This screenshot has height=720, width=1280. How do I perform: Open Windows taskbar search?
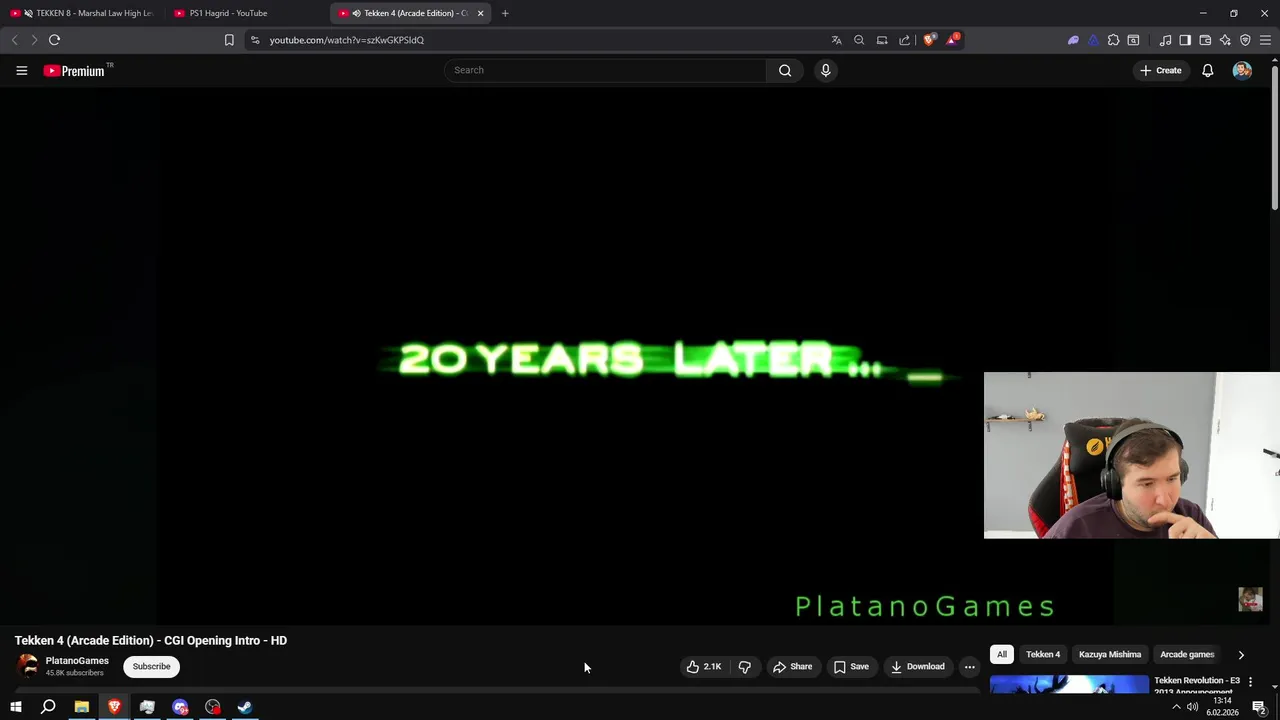click(48, 707)
